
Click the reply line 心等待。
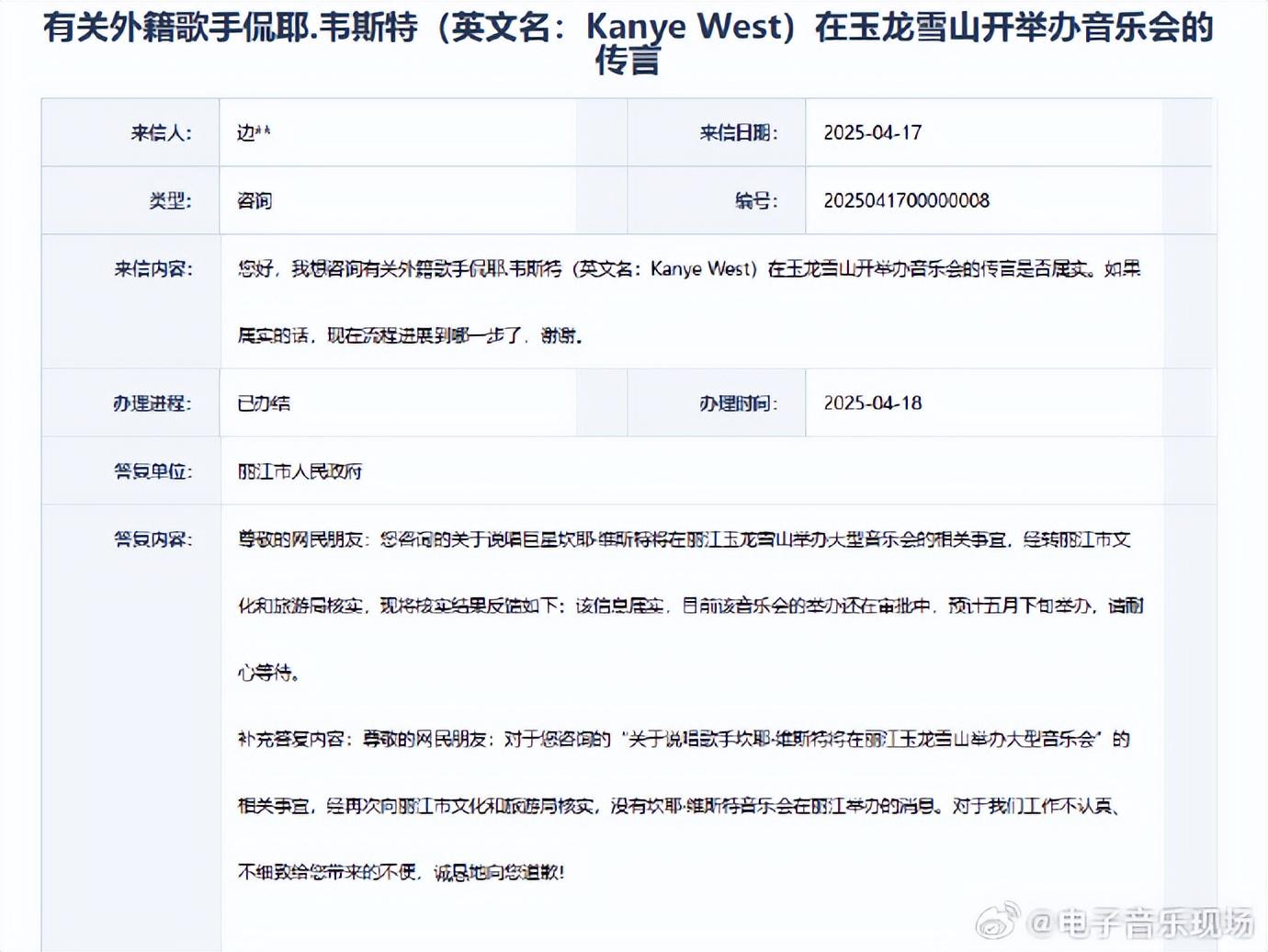click(x=268, y=673)
